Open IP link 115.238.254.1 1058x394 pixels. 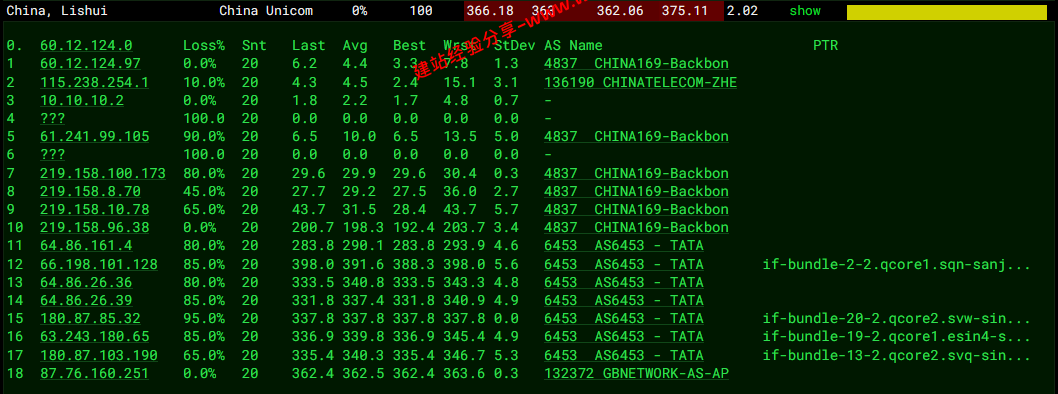(94, 82)
